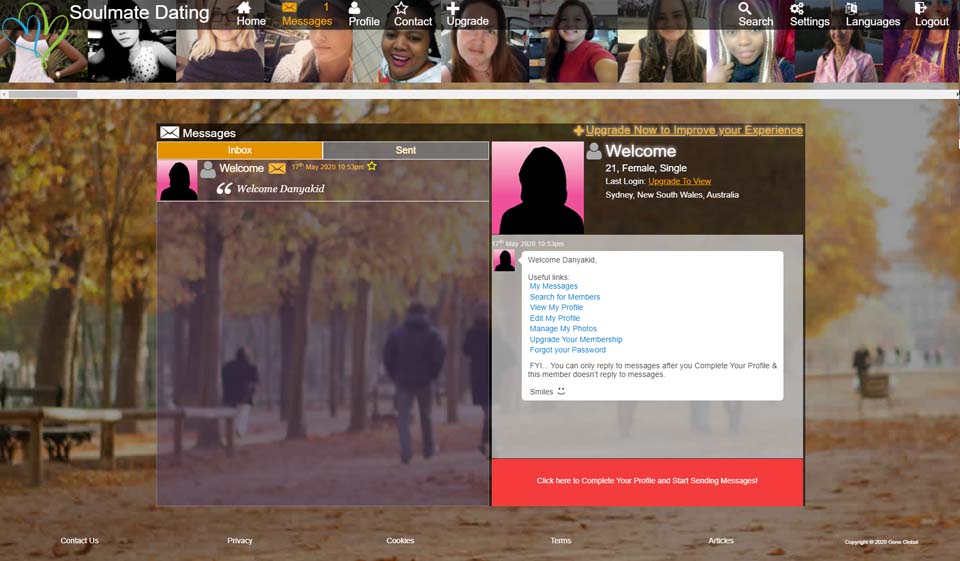This screenshot has width=960, height=561.
Task: Select the Inbox tab
Action: [240, 150]
